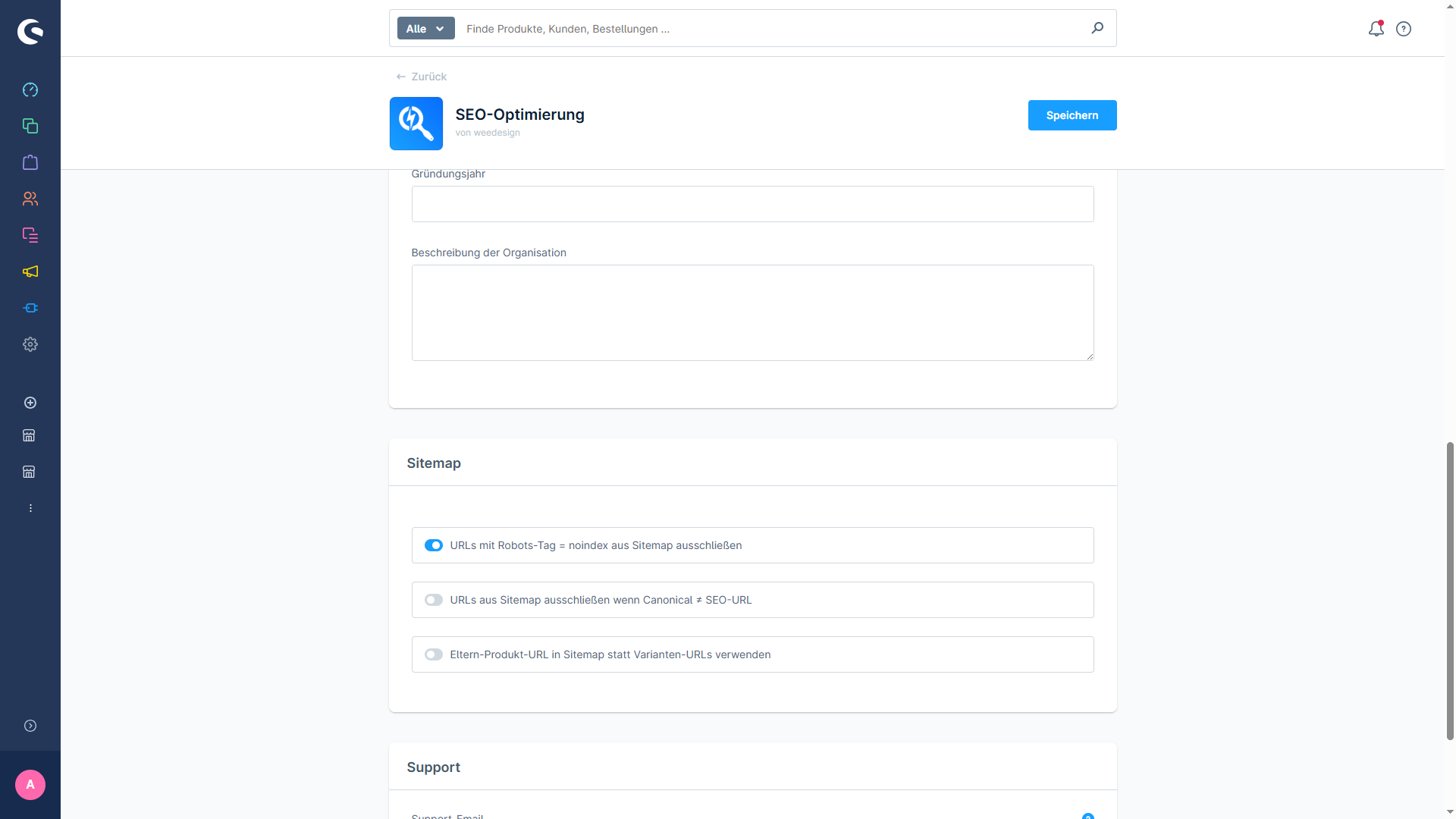Enable Eltern-Produkt-URL in Sitemap toggle

[x=433, y=654]
